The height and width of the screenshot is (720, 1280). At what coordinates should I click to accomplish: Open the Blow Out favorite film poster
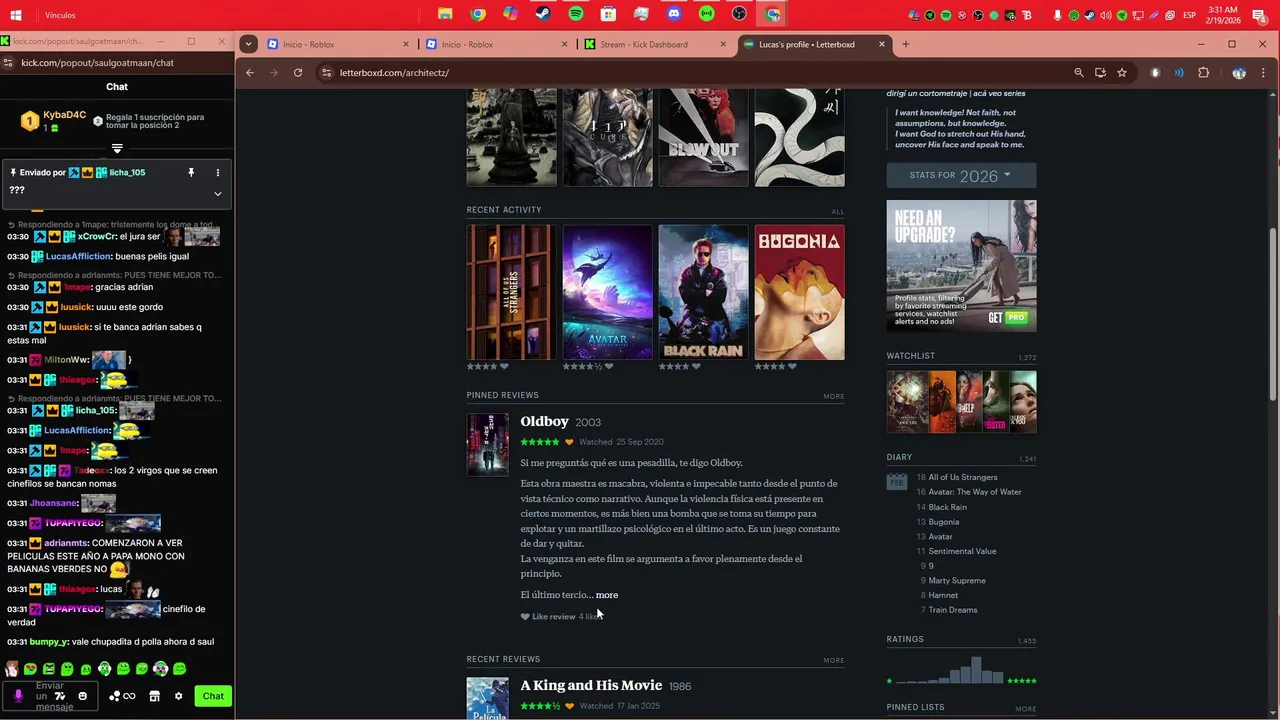pyautogui.click(x=703, y=137)
